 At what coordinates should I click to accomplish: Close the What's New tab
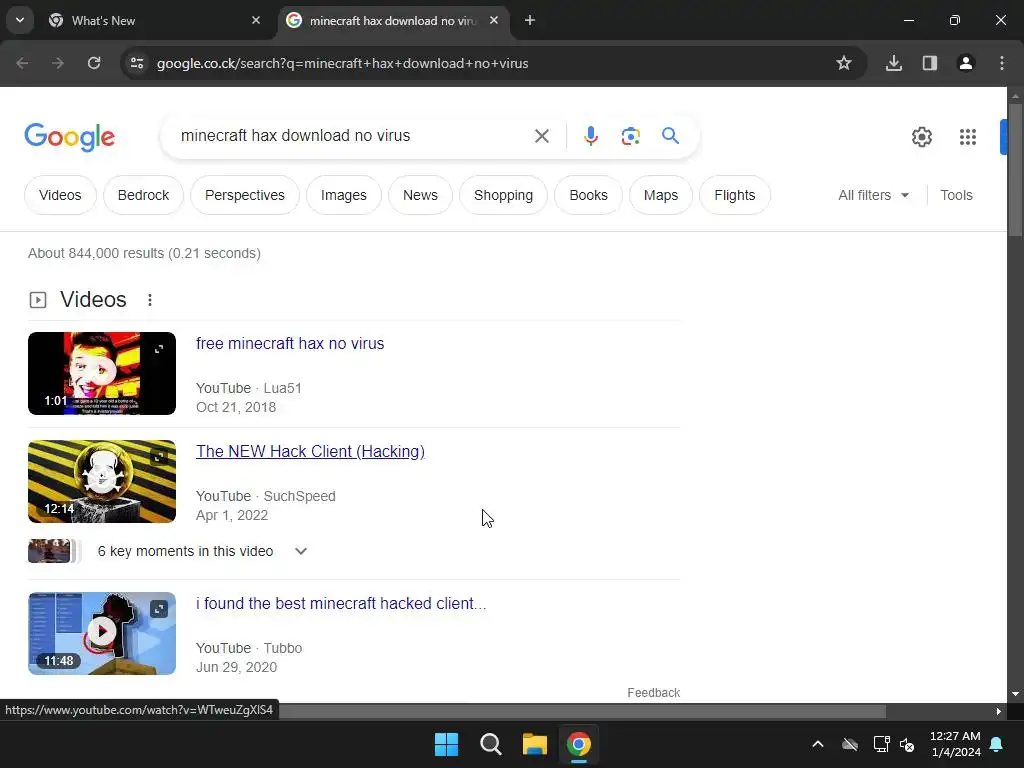coord(256,21)
